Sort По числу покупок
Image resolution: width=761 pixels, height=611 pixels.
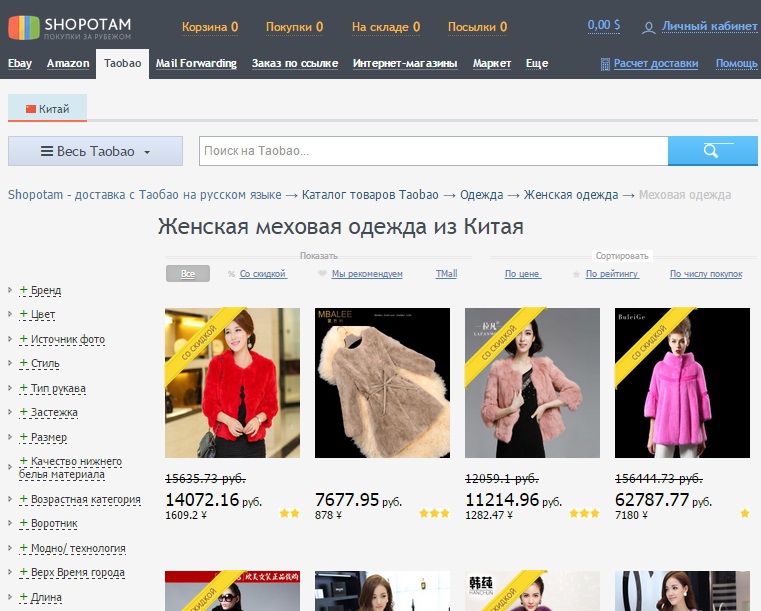coord(706,274)
